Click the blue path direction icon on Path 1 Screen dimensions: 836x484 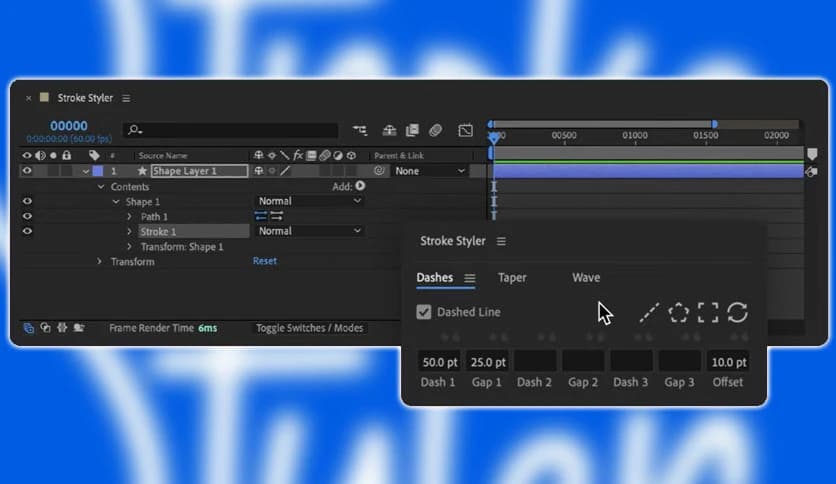[261, 216]
